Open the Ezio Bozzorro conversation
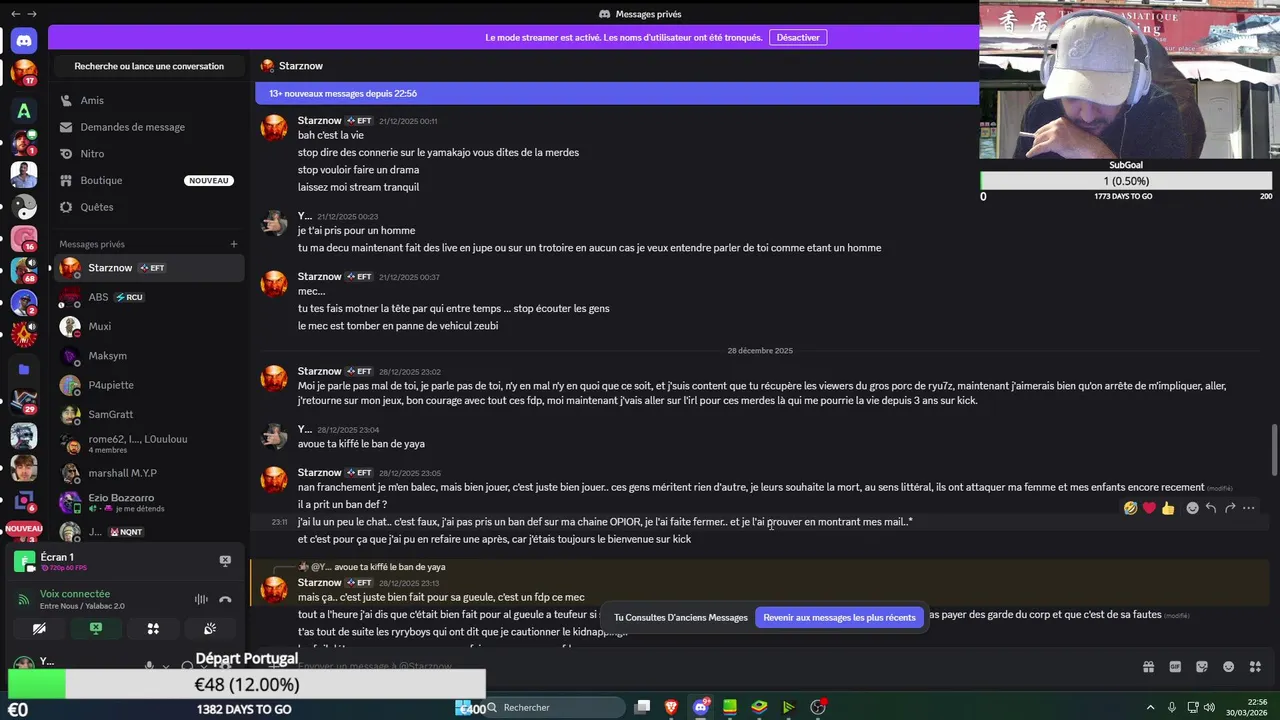This screenshot has width=1280, height=720. tap(147, 502)
